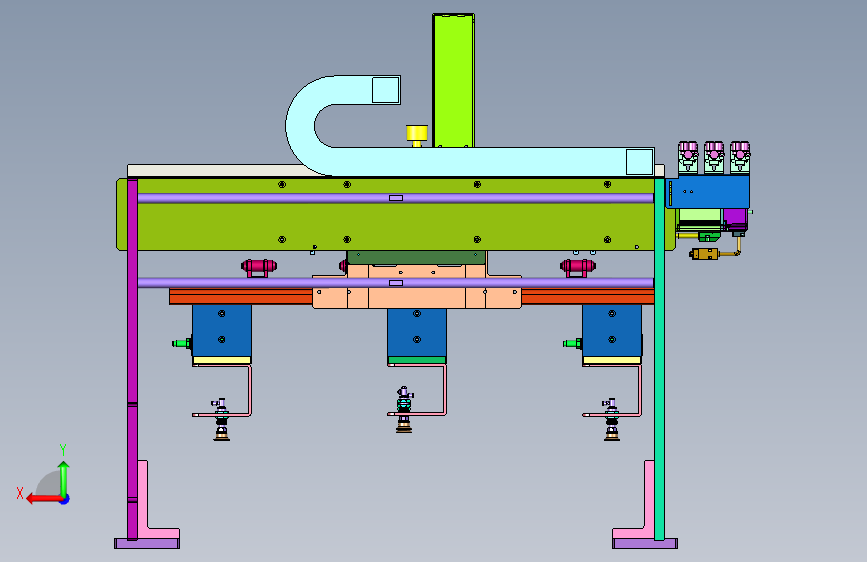This screenshot has height=562, width=867.
Task: Select green pad under the center blue block
Action: 417,360
